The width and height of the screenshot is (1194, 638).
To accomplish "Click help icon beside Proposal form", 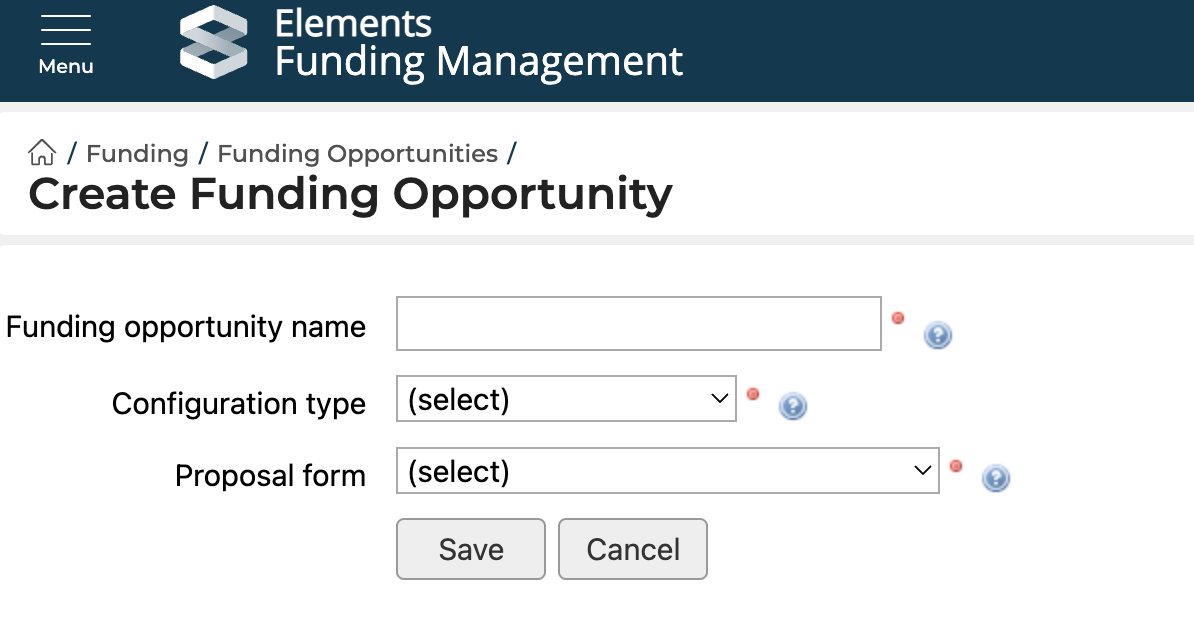I will (995, 478).
